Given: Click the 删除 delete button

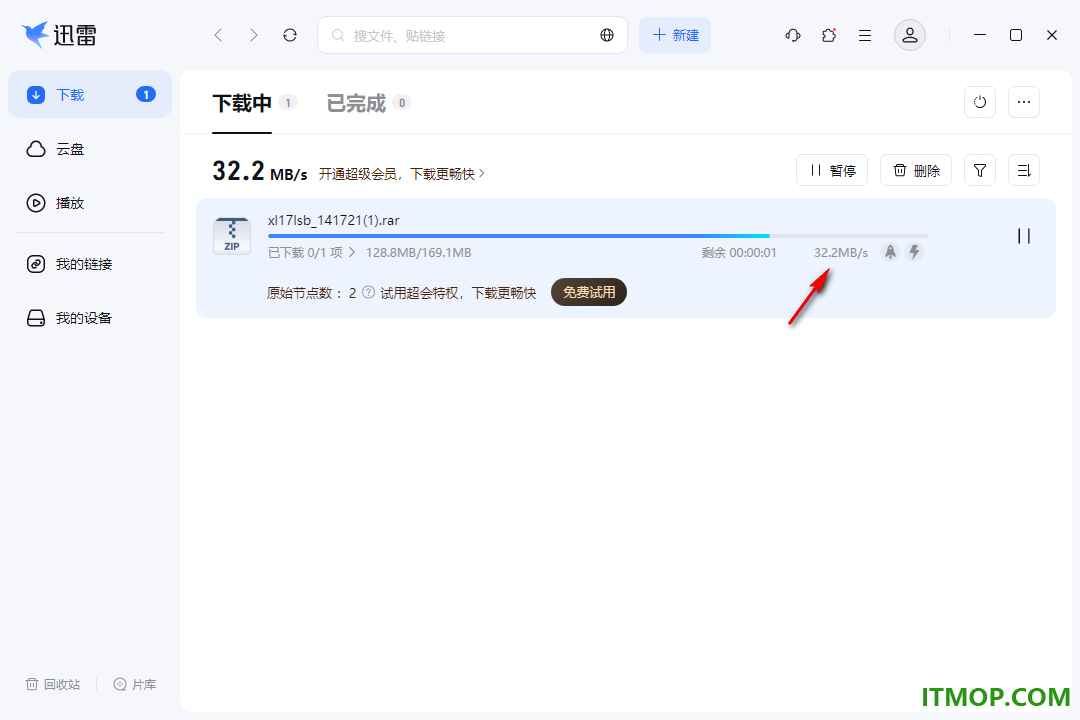Looking at the screenshot, I should pyautogui.click(x=916, y=170).
